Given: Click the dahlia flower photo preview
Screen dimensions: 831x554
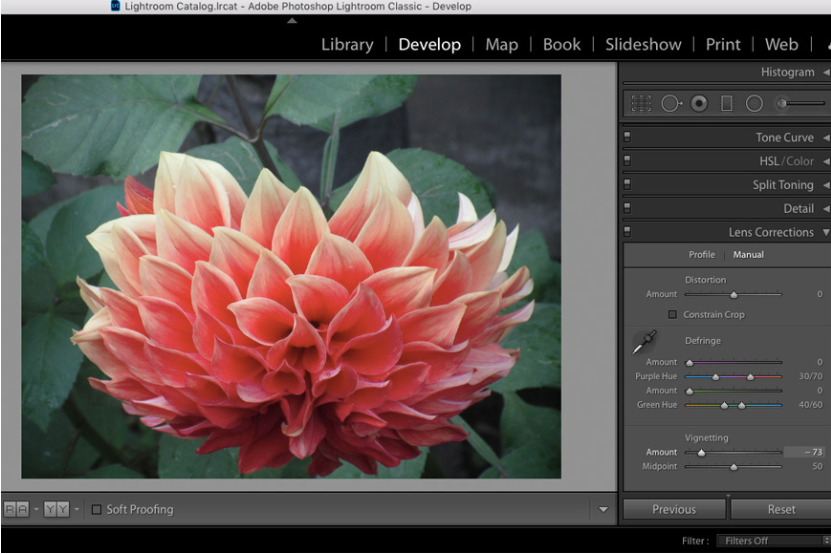Looking at the screenshot, I should click(x=291, y=276).
